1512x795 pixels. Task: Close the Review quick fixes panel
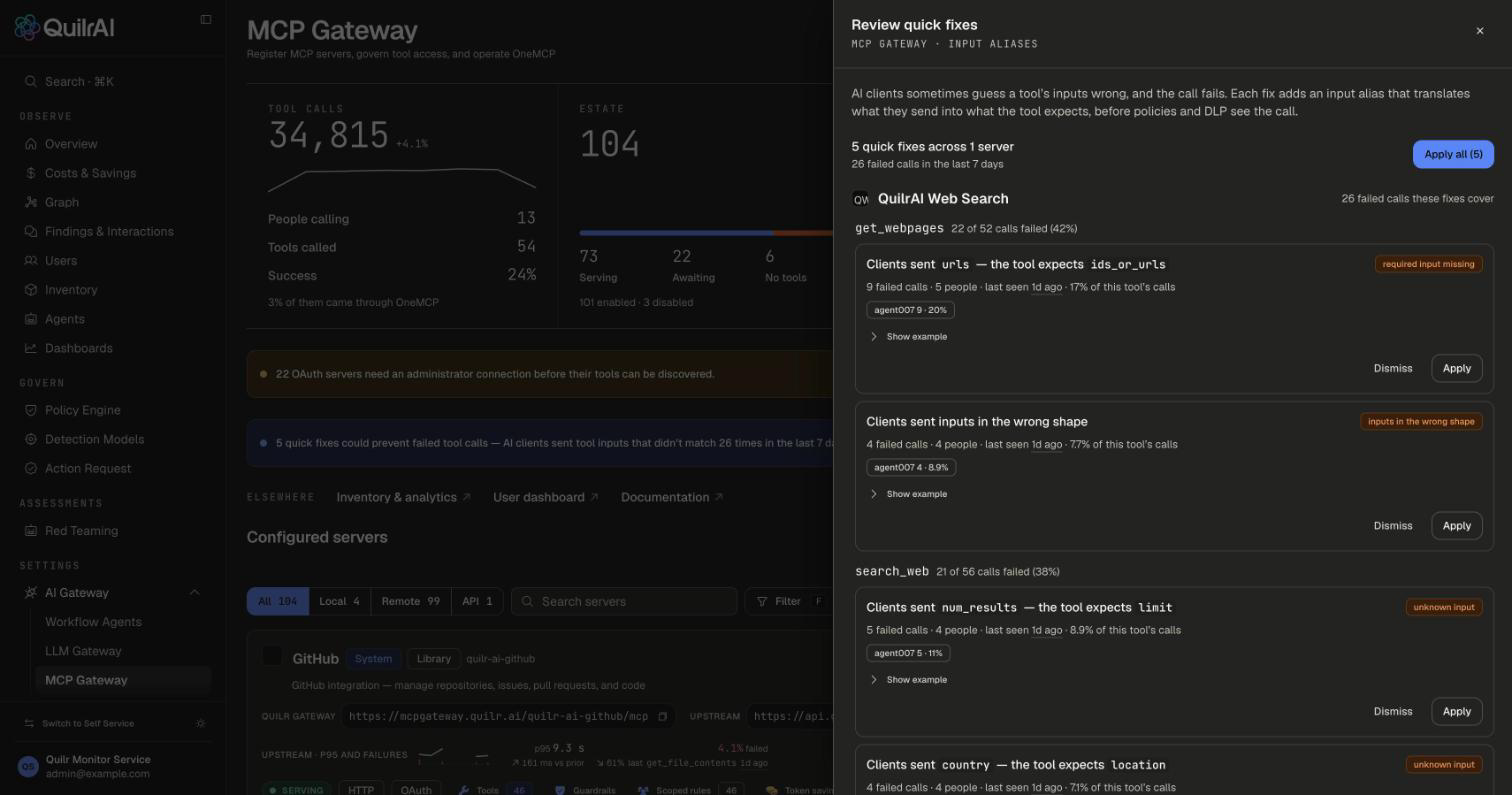pos(1480,31)
